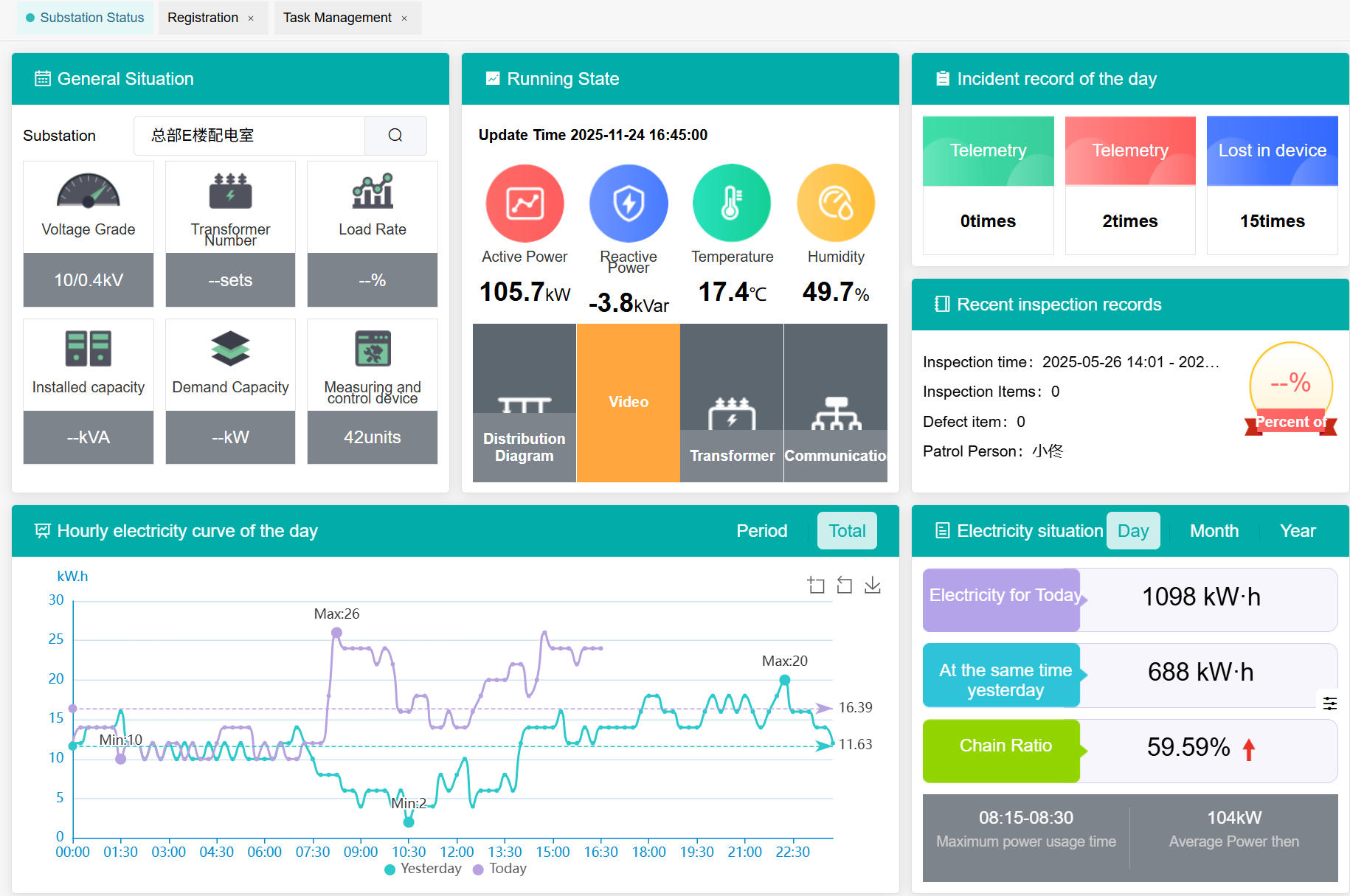
Task: Show Month electricity situation
Action: (x=1214, y=531)
